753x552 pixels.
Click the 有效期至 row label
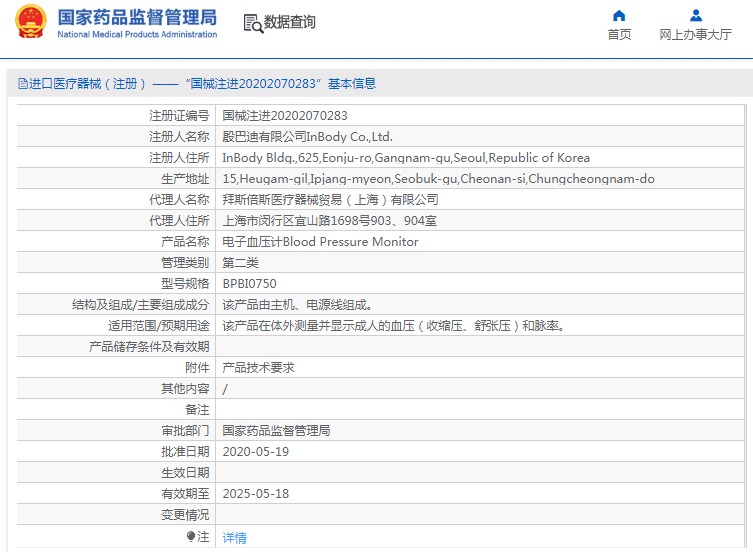tap(185, 494)
